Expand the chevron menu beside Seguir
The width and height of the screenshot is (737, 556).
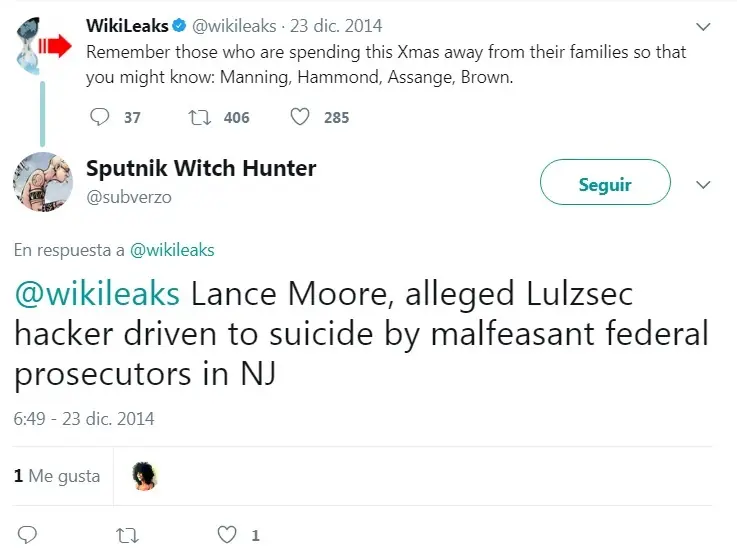pos(702,185)
